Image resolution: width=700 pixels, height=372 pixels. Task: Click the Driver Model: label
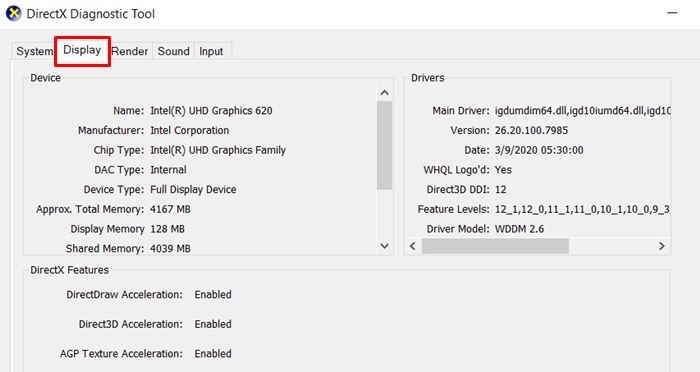[458, 229]
